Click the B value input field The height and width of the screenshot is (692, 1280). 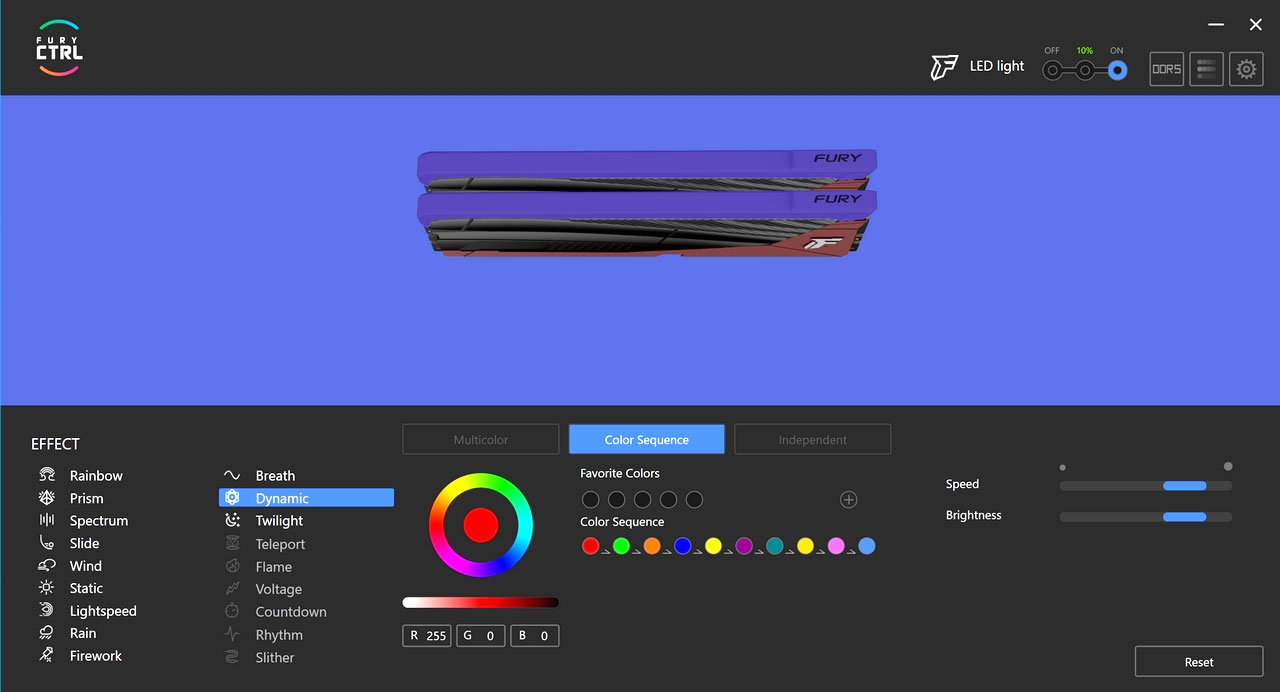535,635
